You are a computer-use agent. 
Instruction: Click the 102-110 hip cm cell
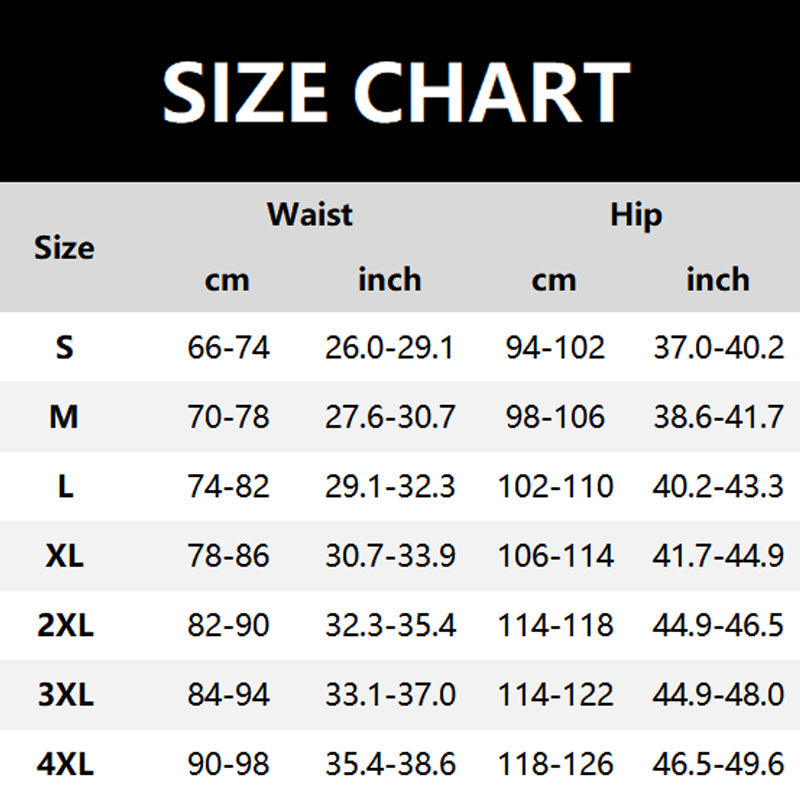[555, 486]
